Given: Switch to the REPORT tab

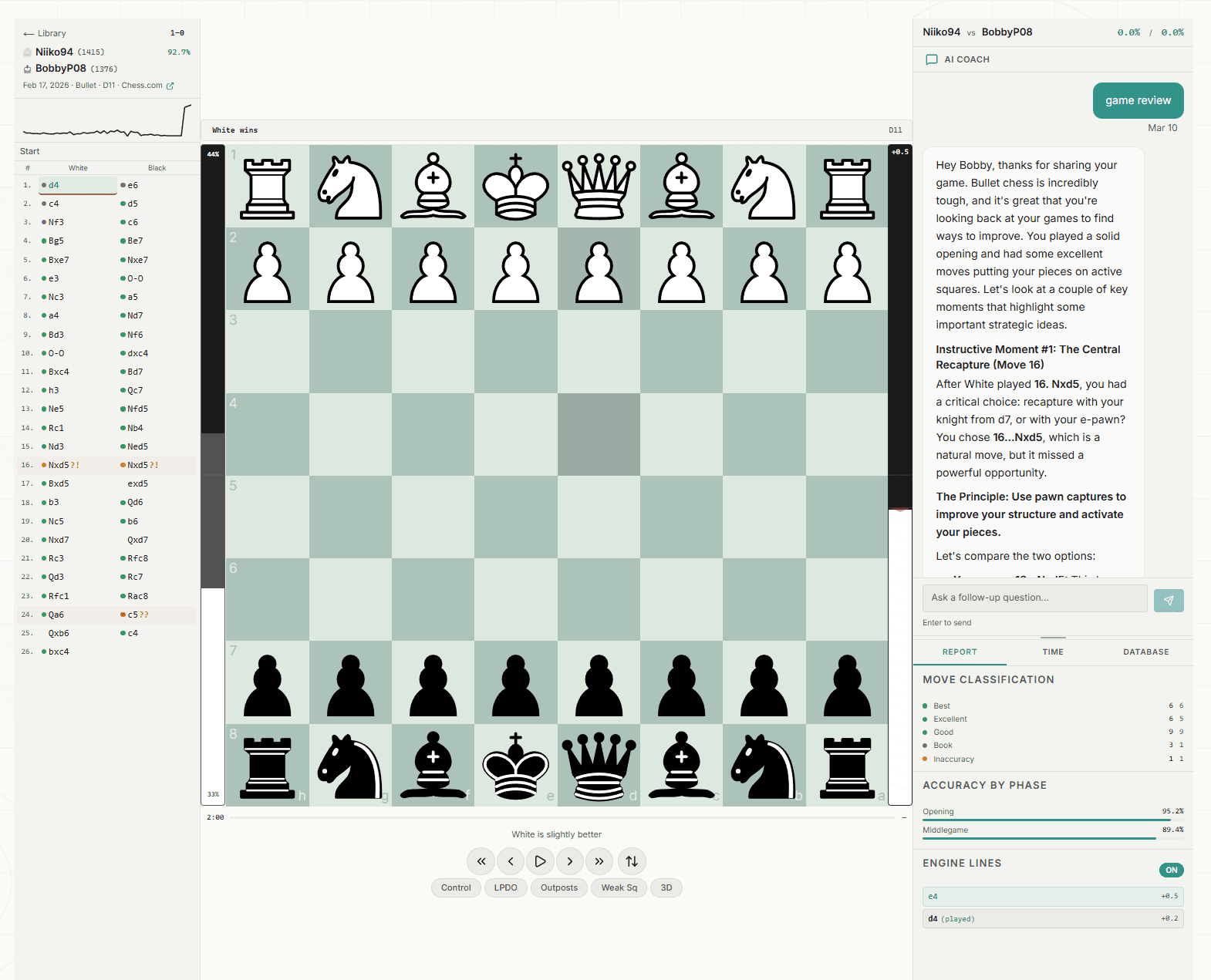Looking at the screenshot, I should (960, 652).
